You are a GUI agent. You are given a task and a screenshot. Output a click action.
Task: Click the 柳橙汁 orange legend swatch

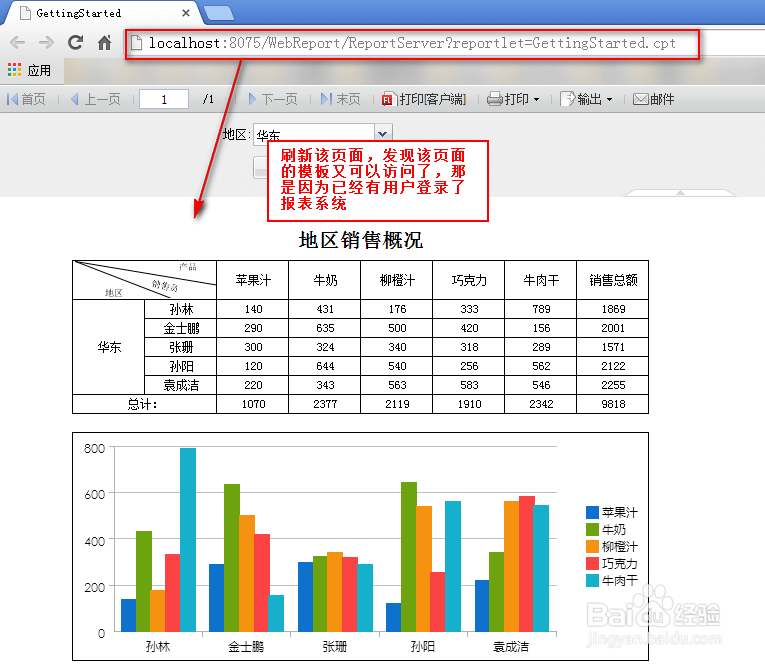tap(592, 546)
